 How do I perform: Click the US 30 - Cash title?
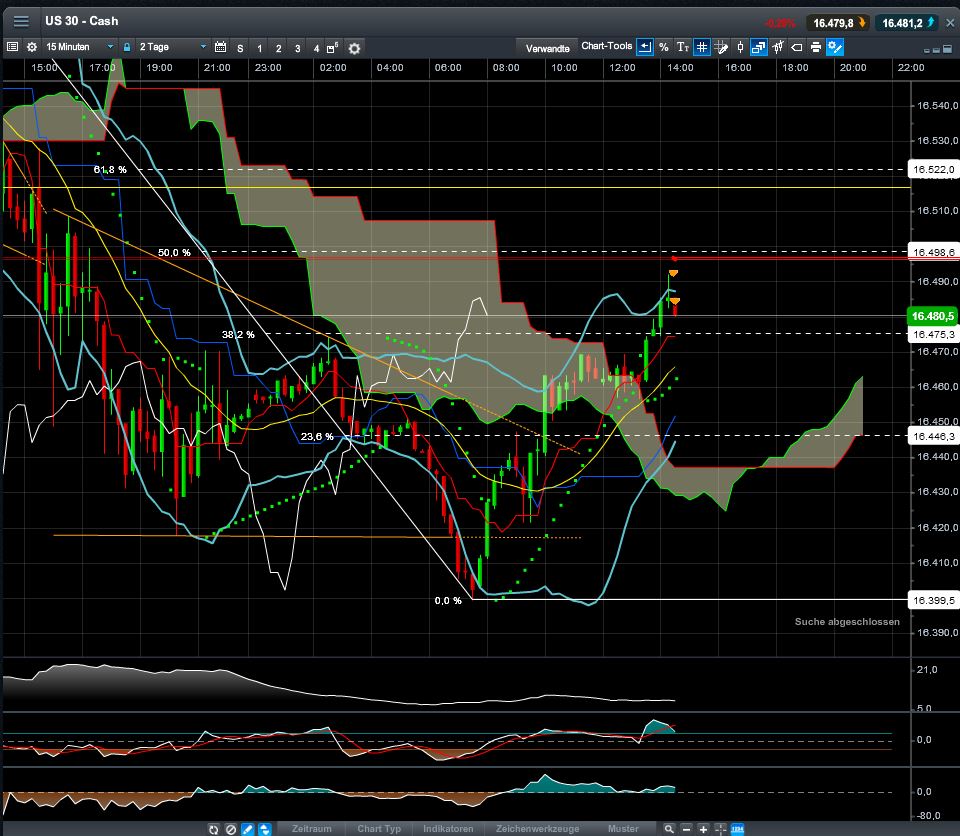point(81,21)
